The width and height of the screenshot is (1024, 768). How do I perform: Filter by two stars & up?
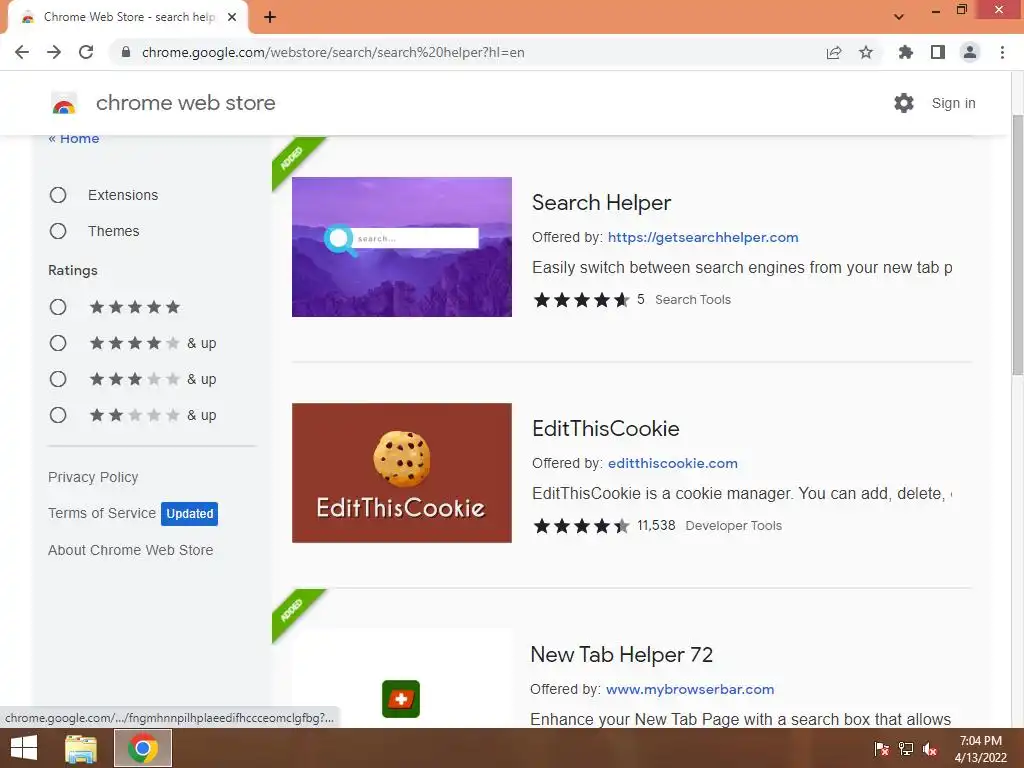[58, 415]
